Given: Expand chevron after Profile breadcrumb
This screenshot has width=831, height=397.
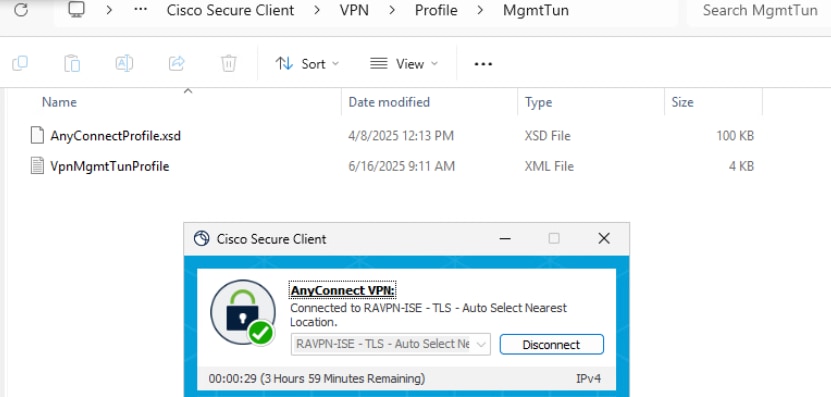Looking at the screenshot, I should (481, 10).
